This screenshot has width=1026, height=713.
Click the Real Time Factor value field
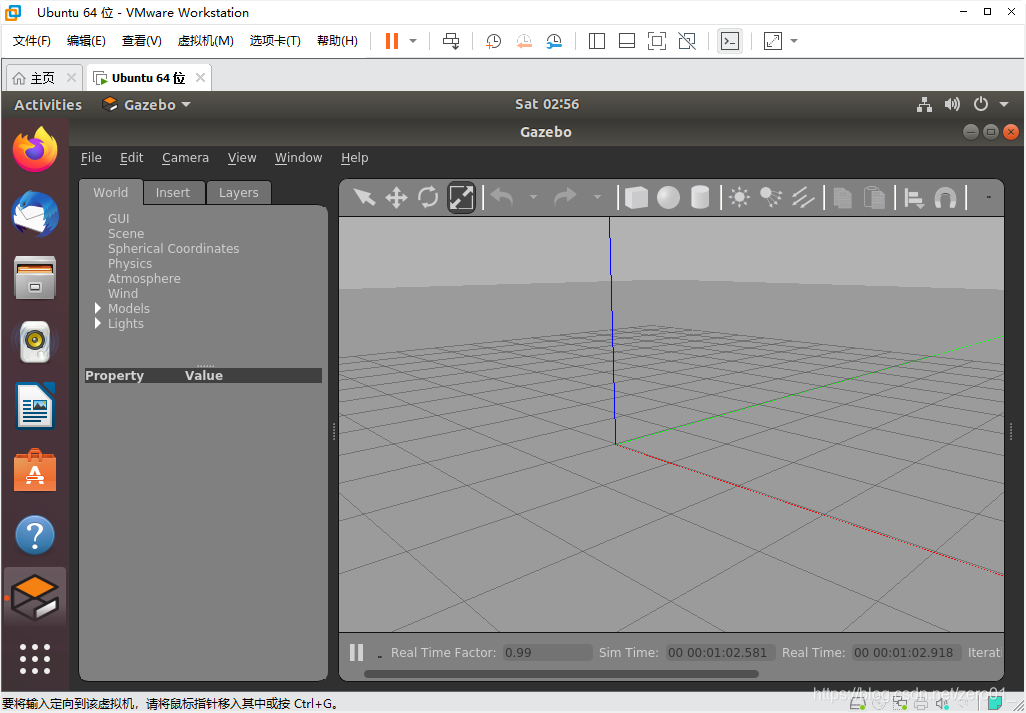coord(548,652)
